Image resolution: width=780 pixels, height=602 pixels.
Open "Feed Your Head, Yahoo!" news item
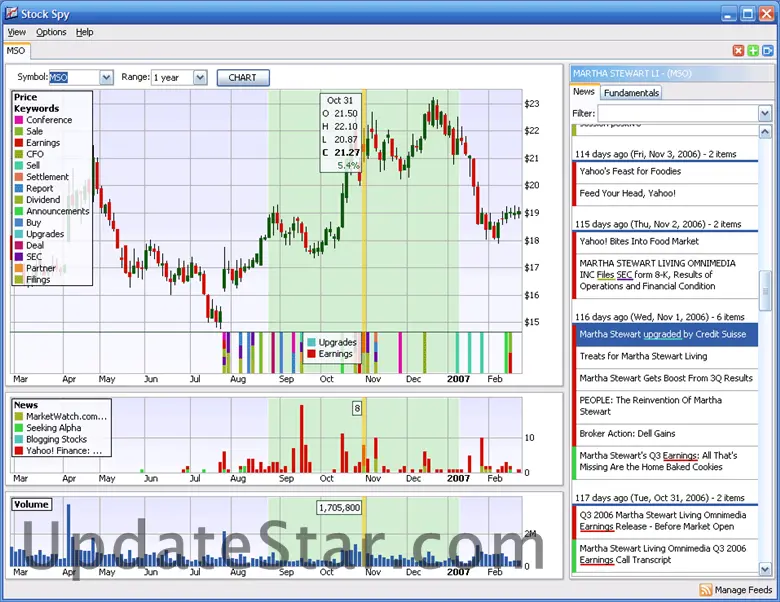pyautogui.click(x=665, y=194)
